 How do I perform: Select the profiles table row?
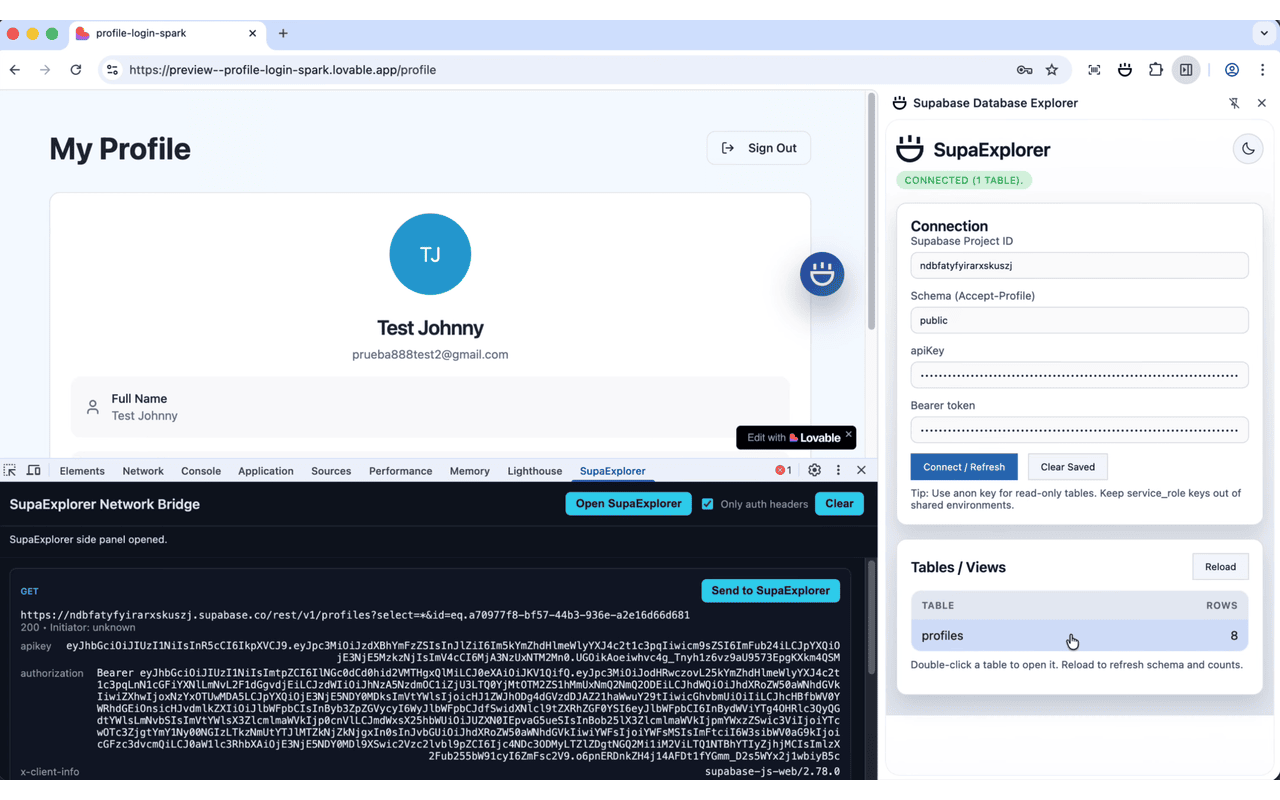pyautogui.click(x=1079, y=636)
